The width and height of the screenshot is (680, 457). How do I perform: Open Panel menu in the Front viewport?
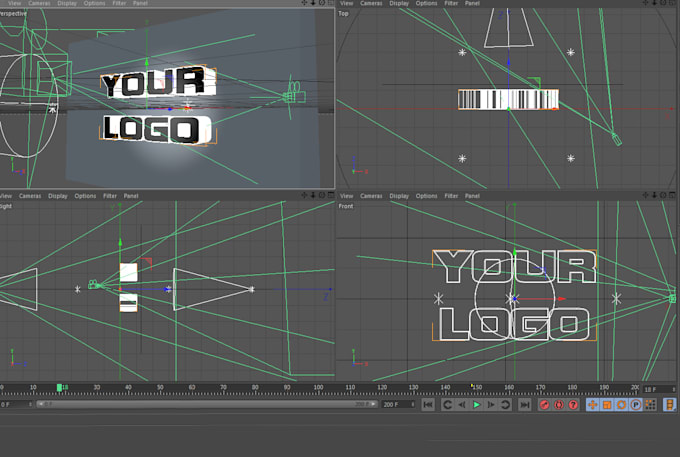tap(472, 196)
